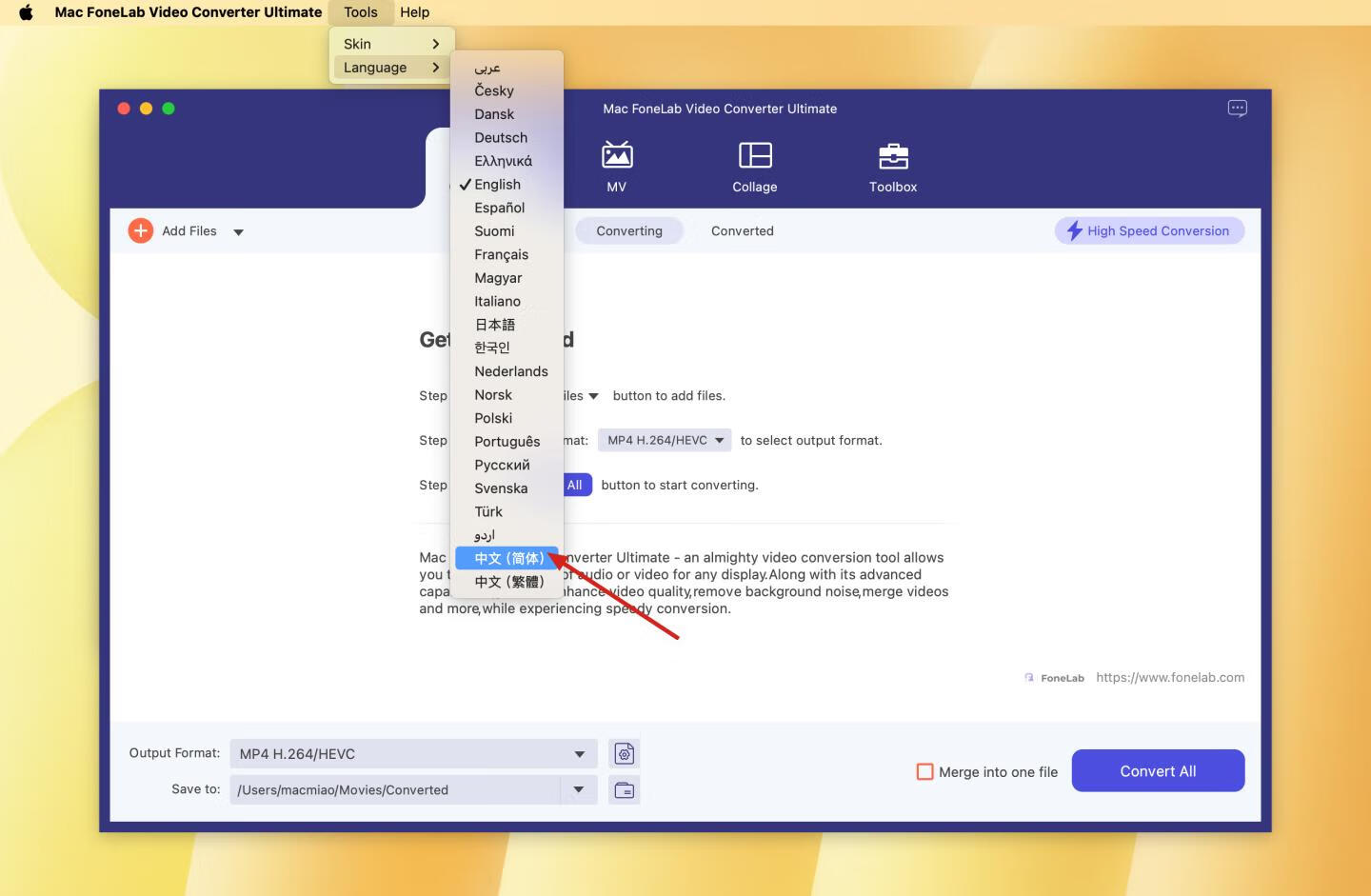The width and height of the screenshot is (1371, 896).
Task: Open the Toolbox tab icon
Action: (893, 155)
